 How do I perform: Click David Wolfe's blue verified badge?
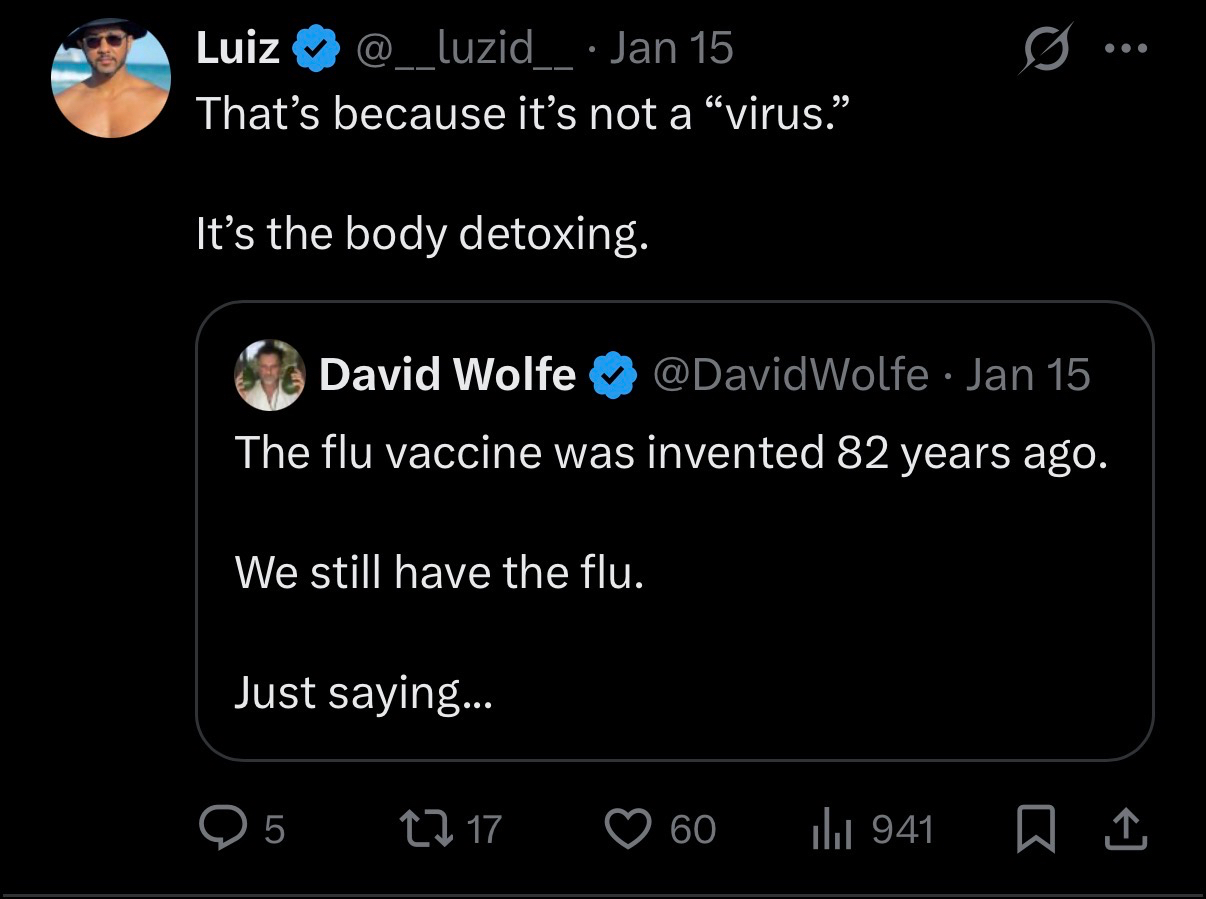pos(612,375)
